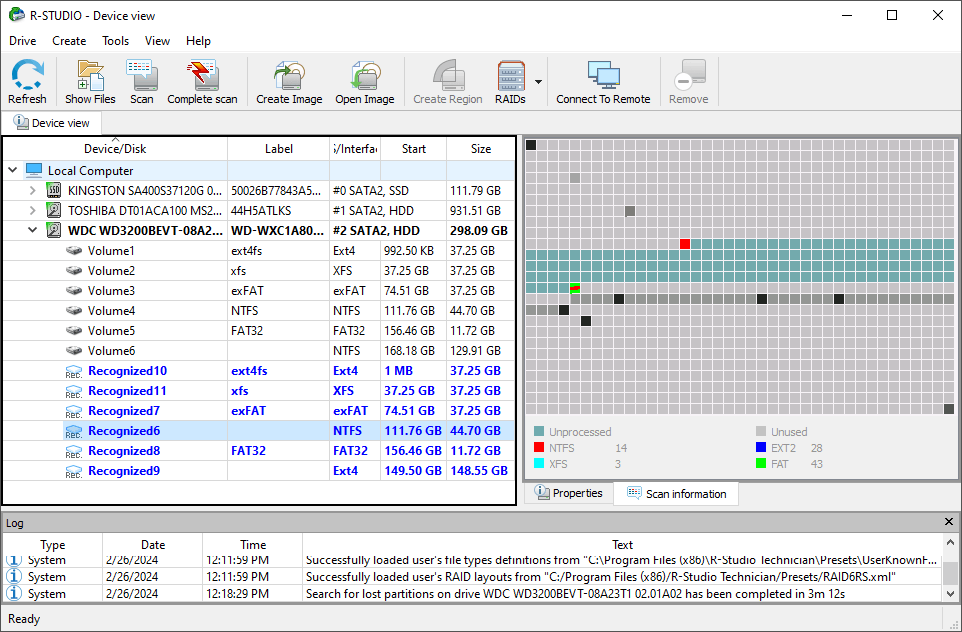Expand the TOSHIBA drive node
962x632 pixels.
(x=33, y=210)
